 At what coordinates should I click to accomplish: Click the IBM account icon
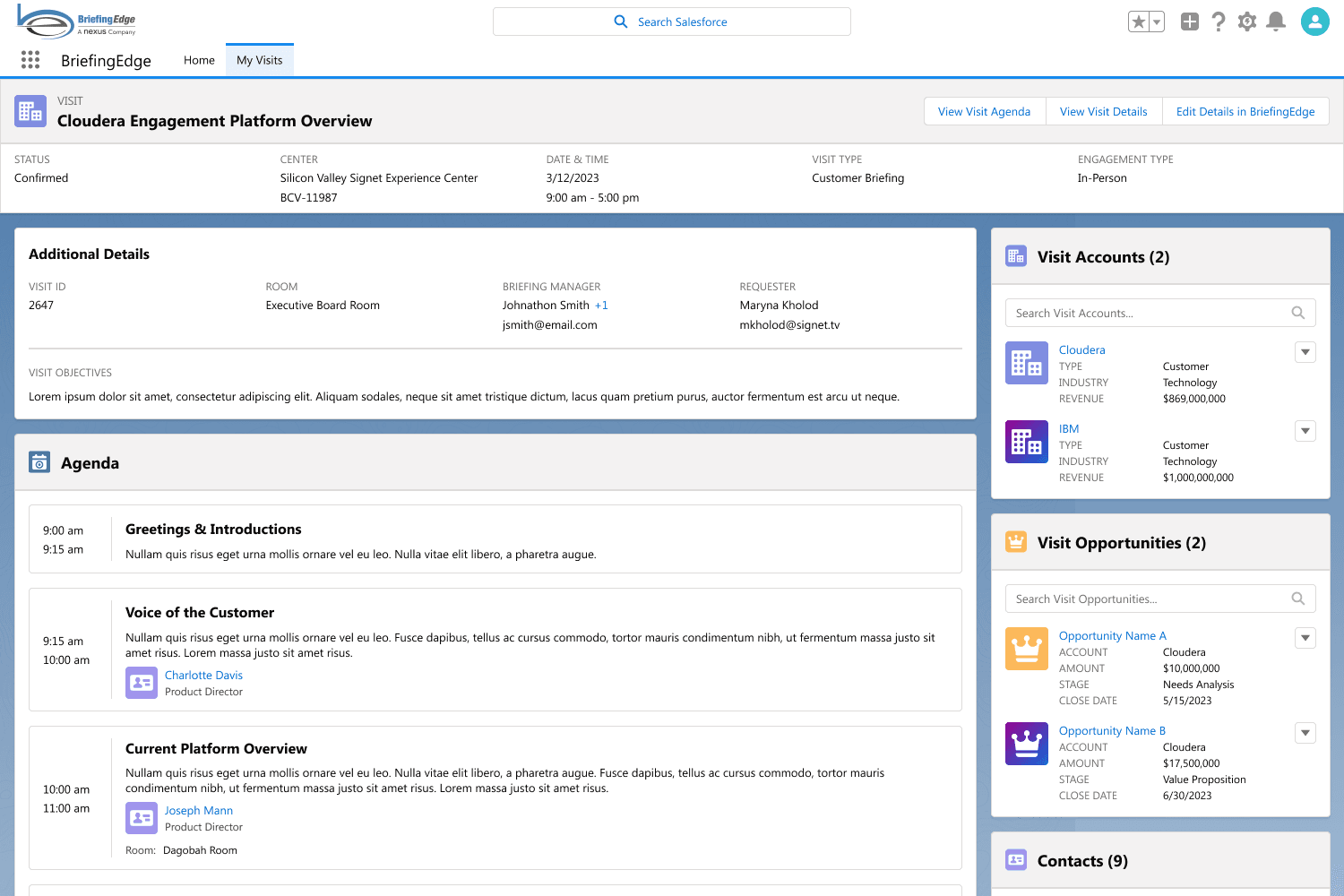[1027, 442]
